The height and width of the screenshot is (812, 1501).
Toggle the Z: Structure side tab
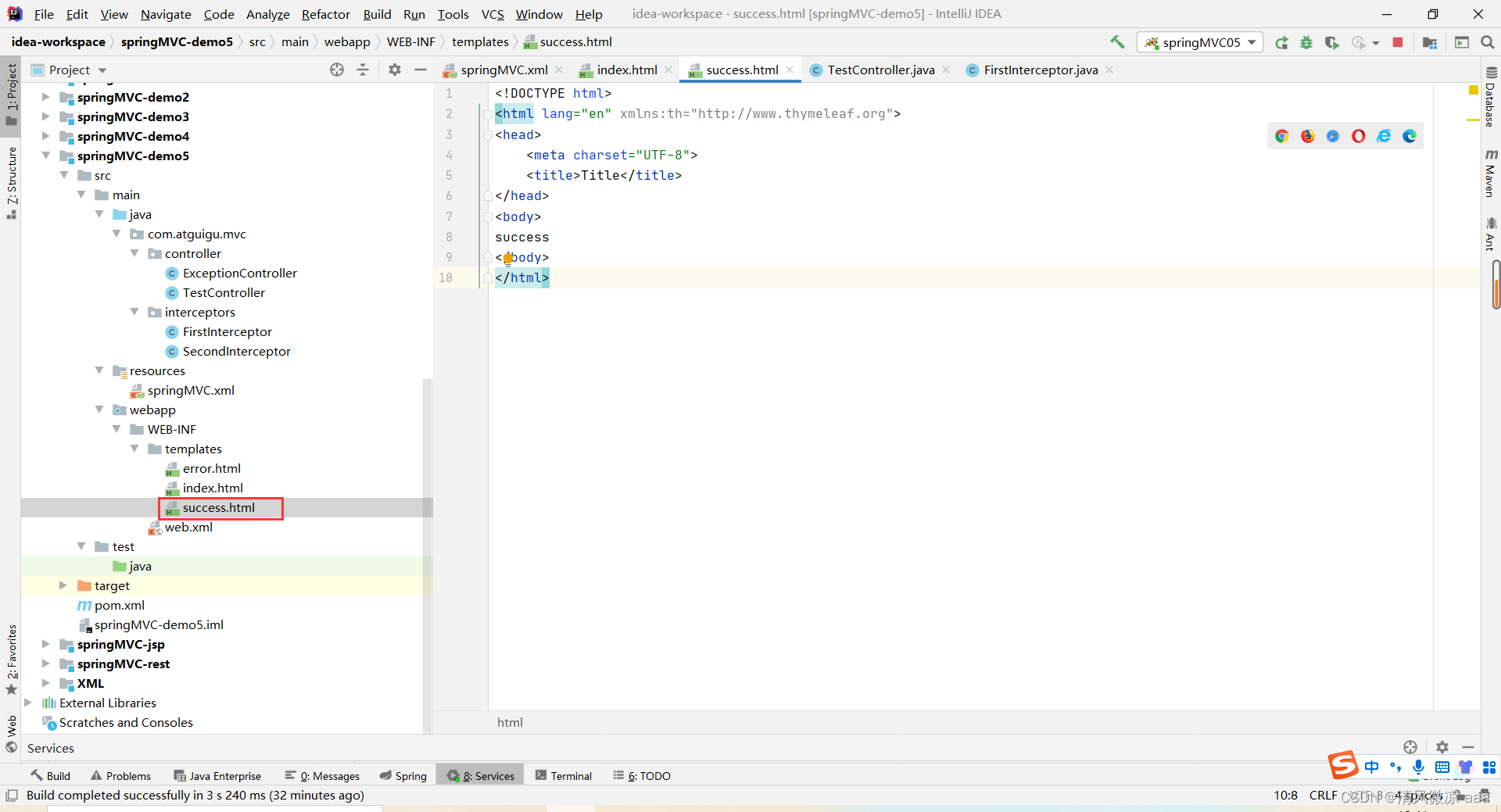[x=11, y=183]
